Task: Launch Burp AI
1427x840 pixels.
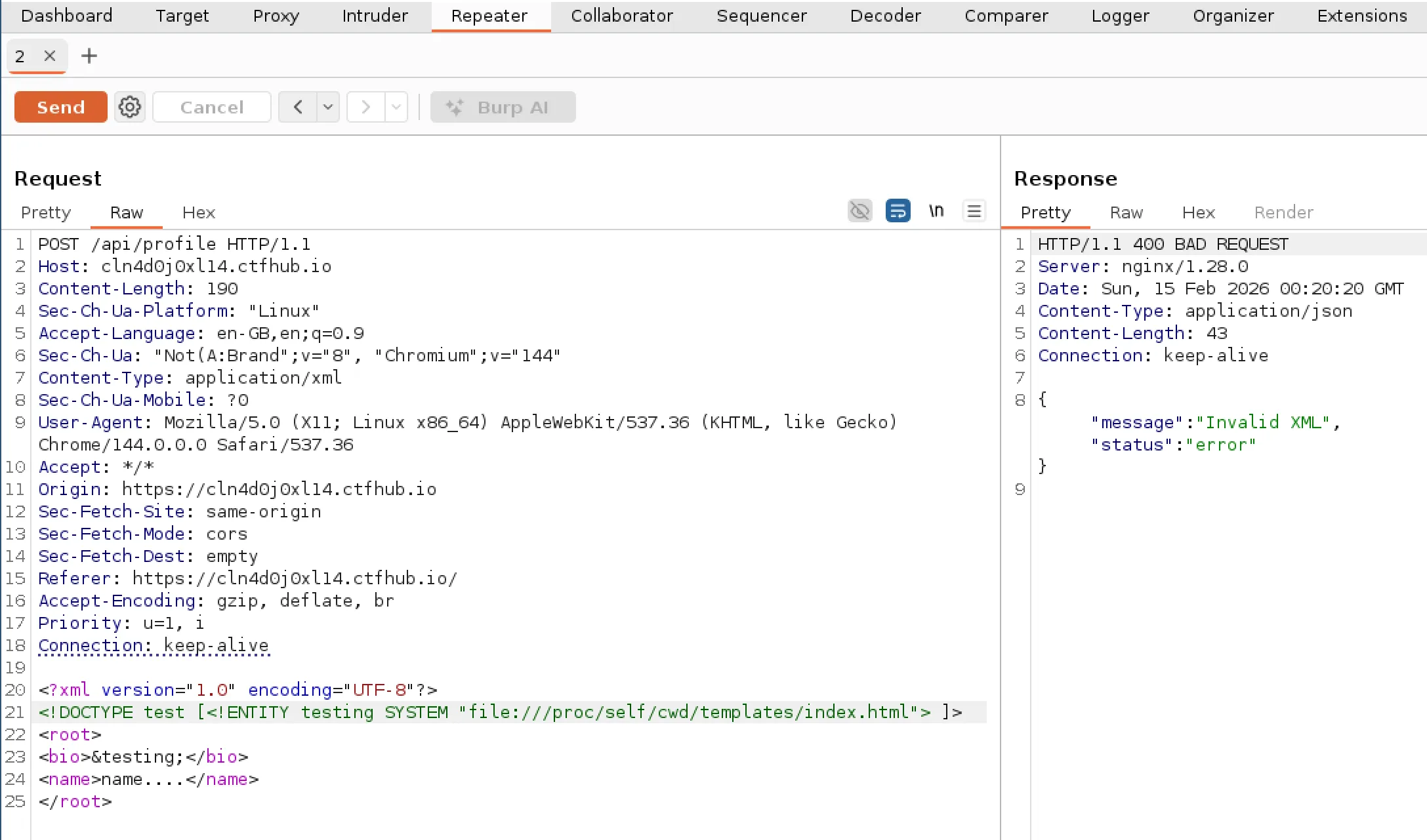Action: click(503, 107)
